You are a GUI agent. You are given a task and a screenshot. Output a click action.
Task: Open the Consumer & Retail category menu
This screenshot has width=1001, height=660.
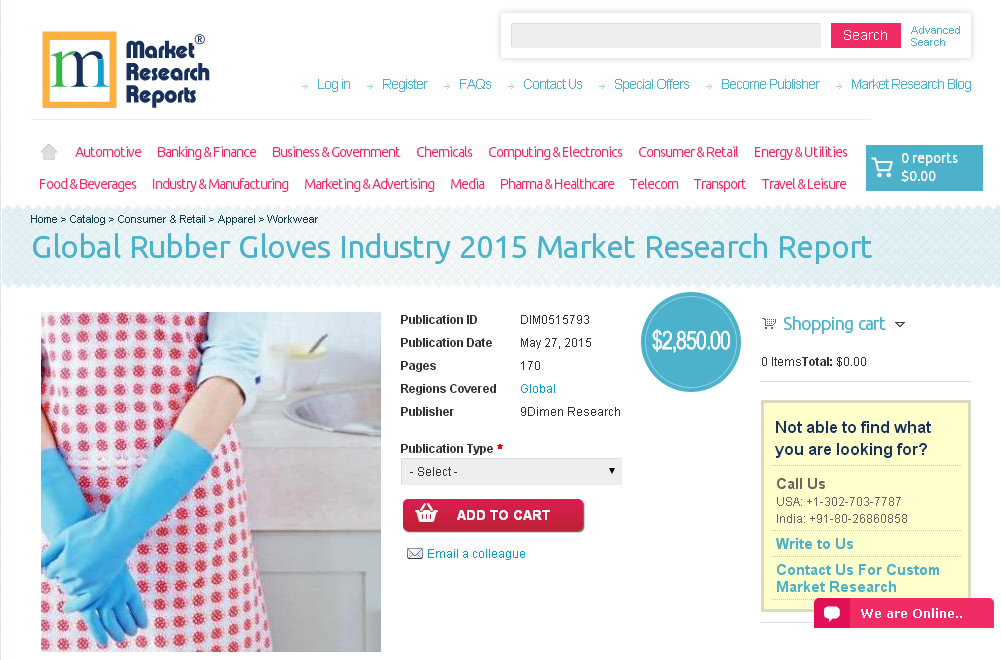tap(688, 152)
